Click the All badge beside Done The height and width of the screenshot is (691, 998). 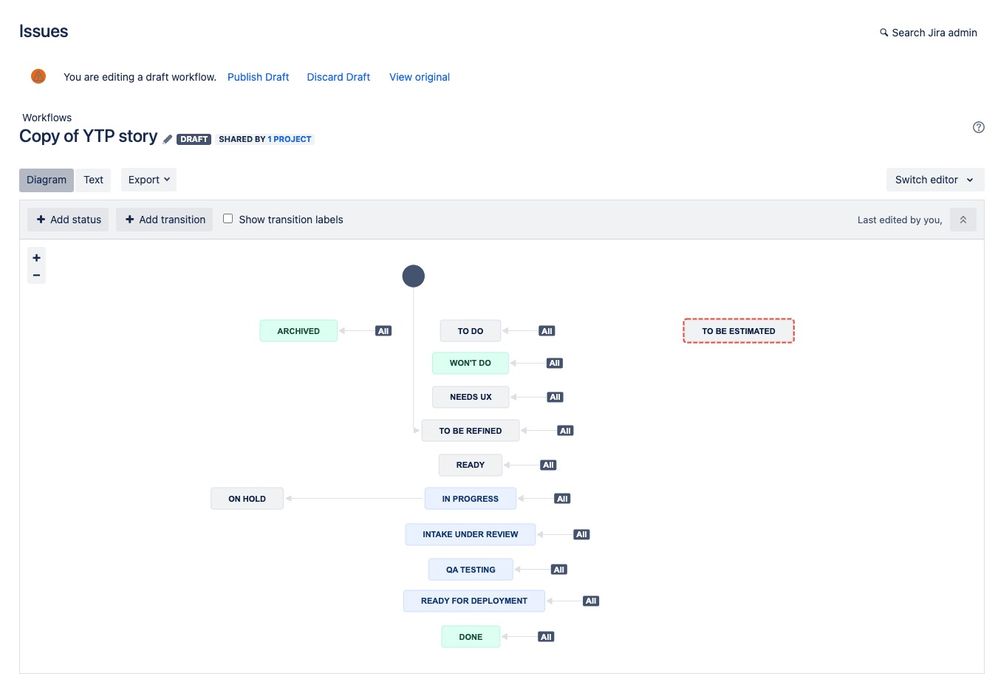click(546, 637)
